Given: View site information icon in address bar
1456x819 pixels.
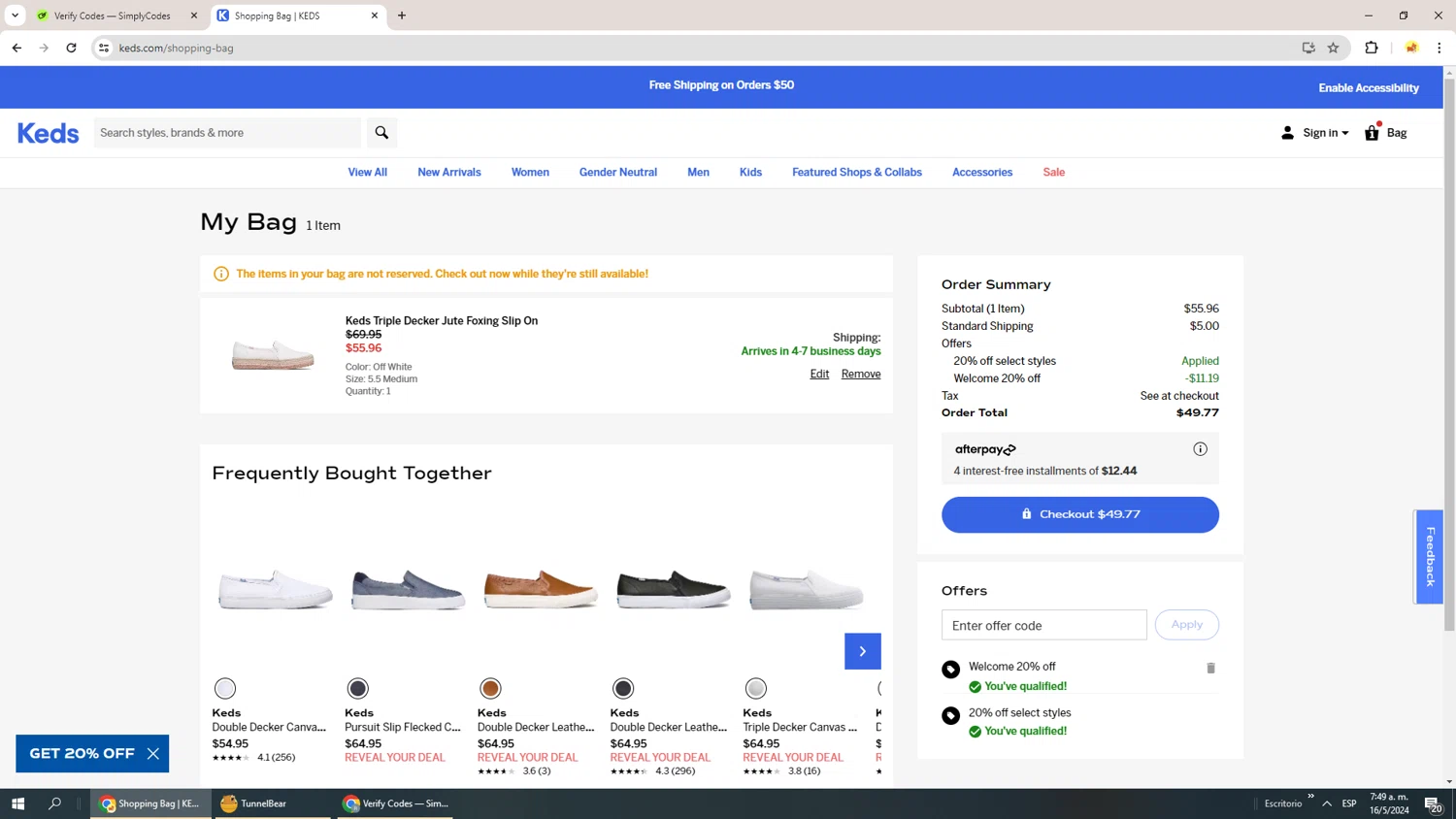Looking at the screenshot, I should [x=104, y=48].
